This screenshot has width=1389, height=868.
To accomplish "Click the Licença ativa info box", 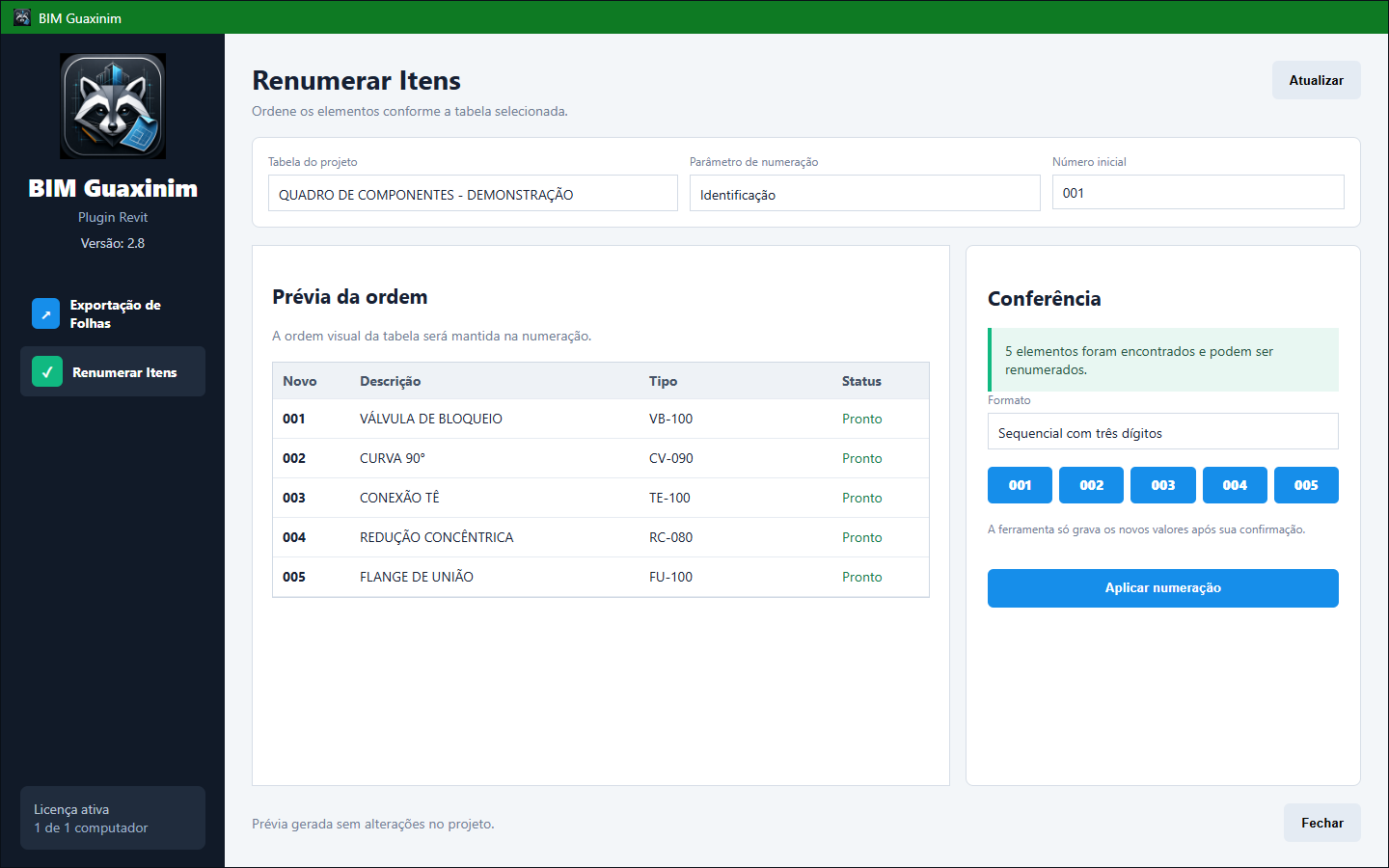I will click(113, 818).
